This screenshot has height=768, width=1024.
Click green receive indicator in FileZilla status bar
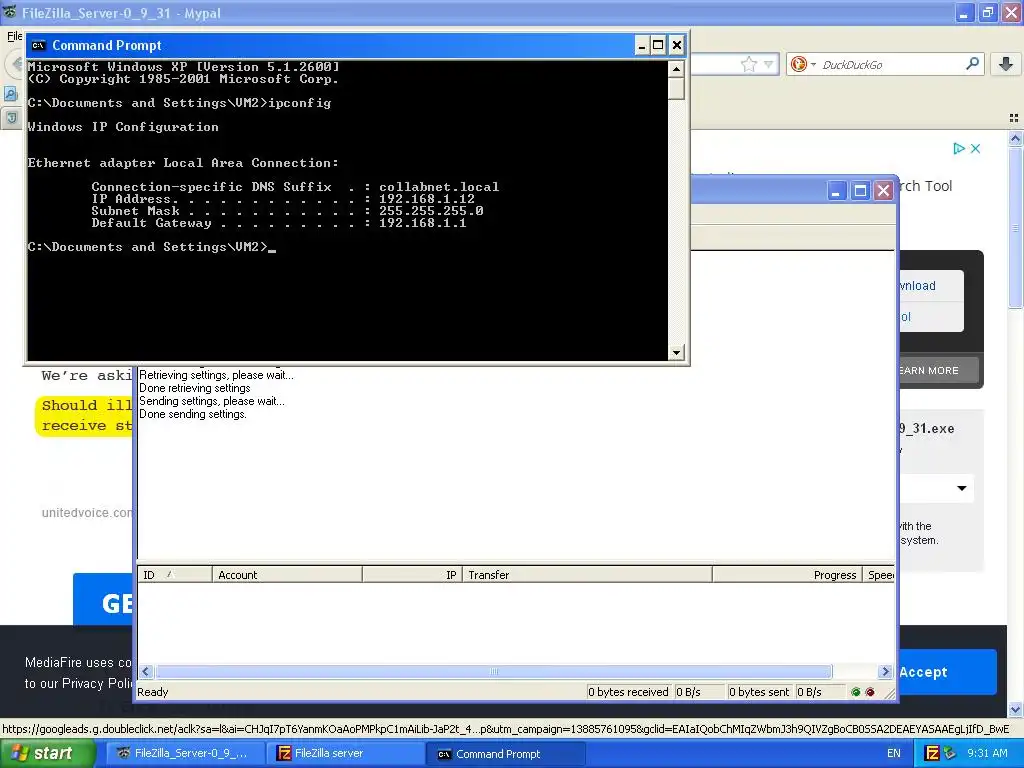(x=856, y=692)
